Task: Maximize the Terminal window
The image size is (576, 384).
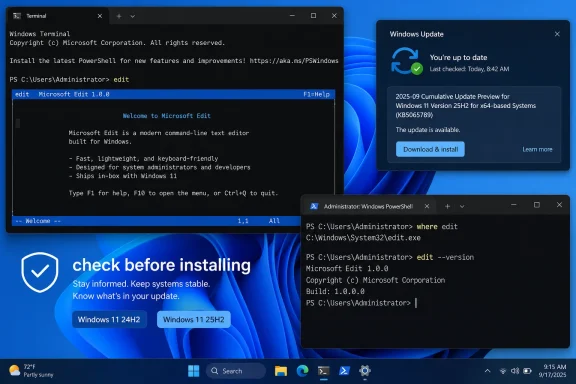Action: click(x=313, y=16)
